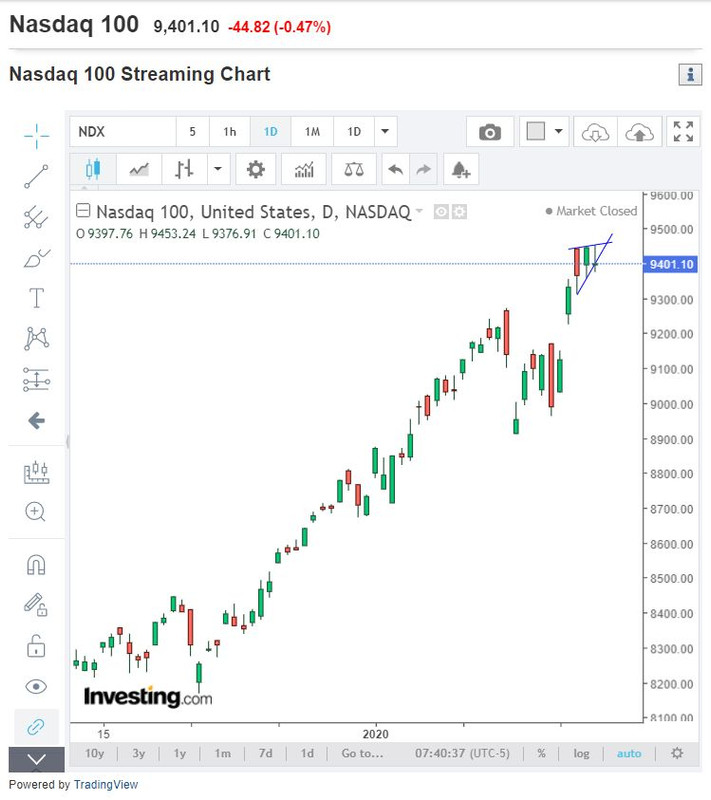Open the indicators menu
Viewport: 711px width, 800px height.
[x=304, y=169]
